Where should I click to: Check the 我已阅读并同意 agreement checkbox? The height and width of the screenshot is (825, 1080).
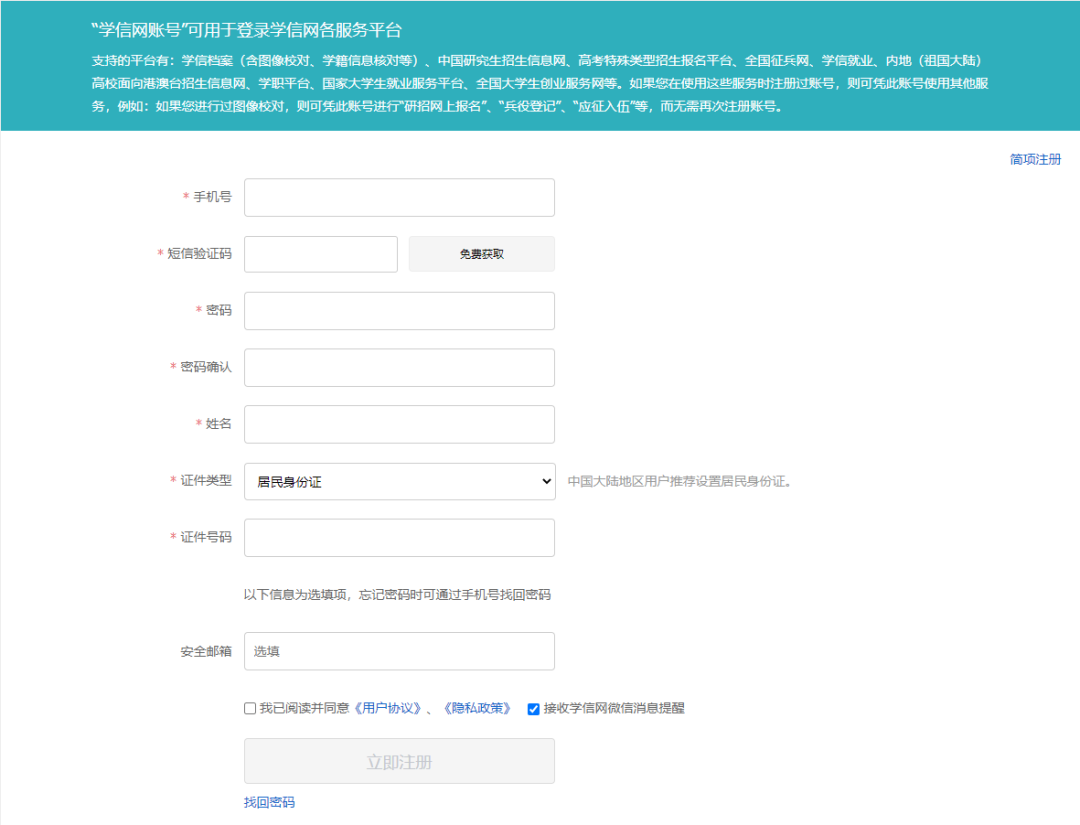[250, 709]
